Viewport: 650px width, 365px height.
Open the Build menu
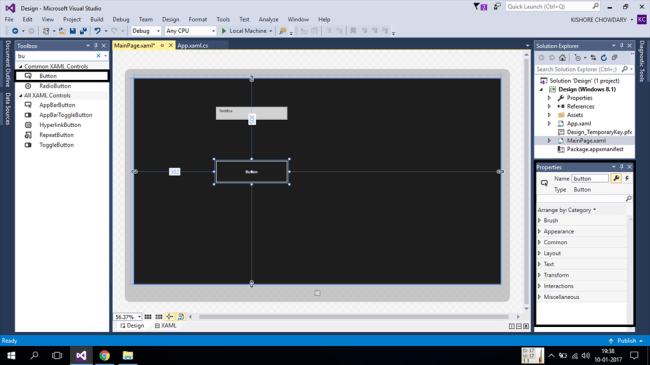click(x=97, y=19)
